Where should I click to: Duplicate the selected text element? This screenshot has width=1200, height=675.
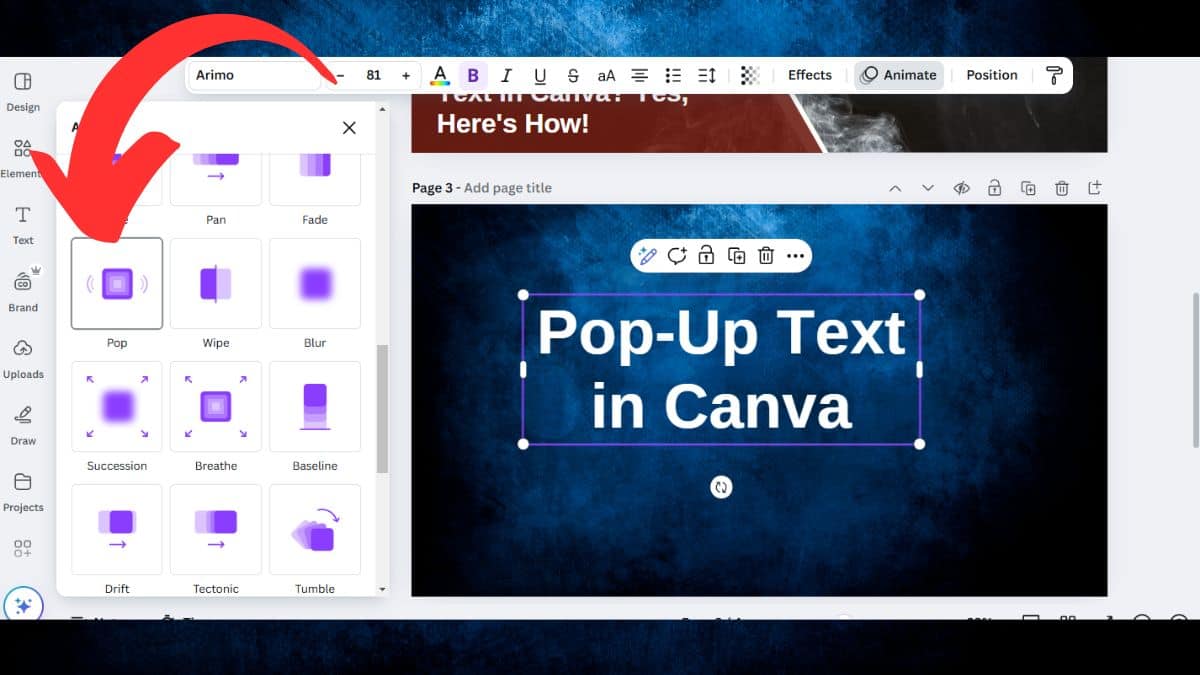coord(737,255)
